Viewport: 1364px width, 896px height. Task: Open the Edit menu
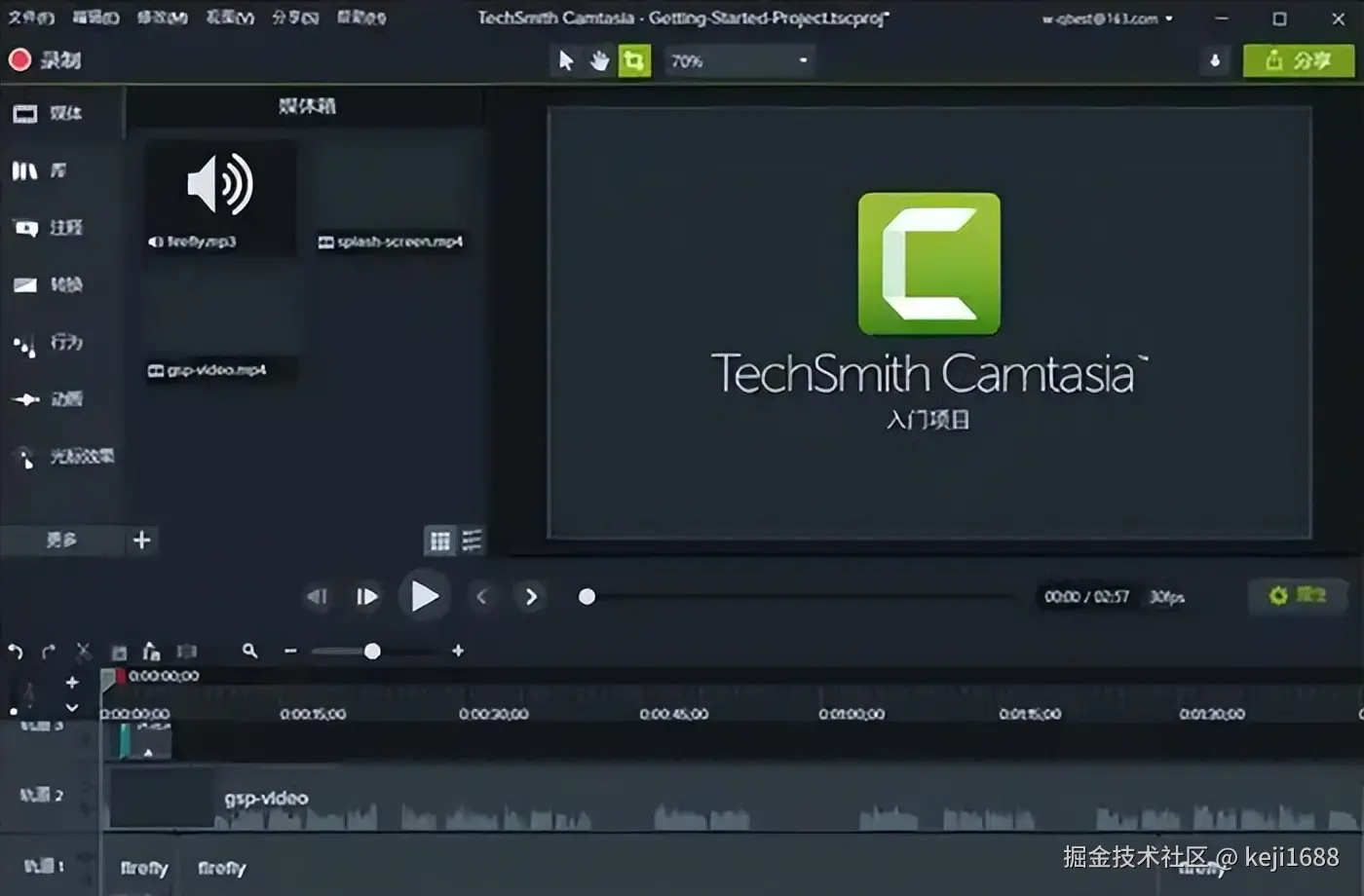click(x=96, y=18)
